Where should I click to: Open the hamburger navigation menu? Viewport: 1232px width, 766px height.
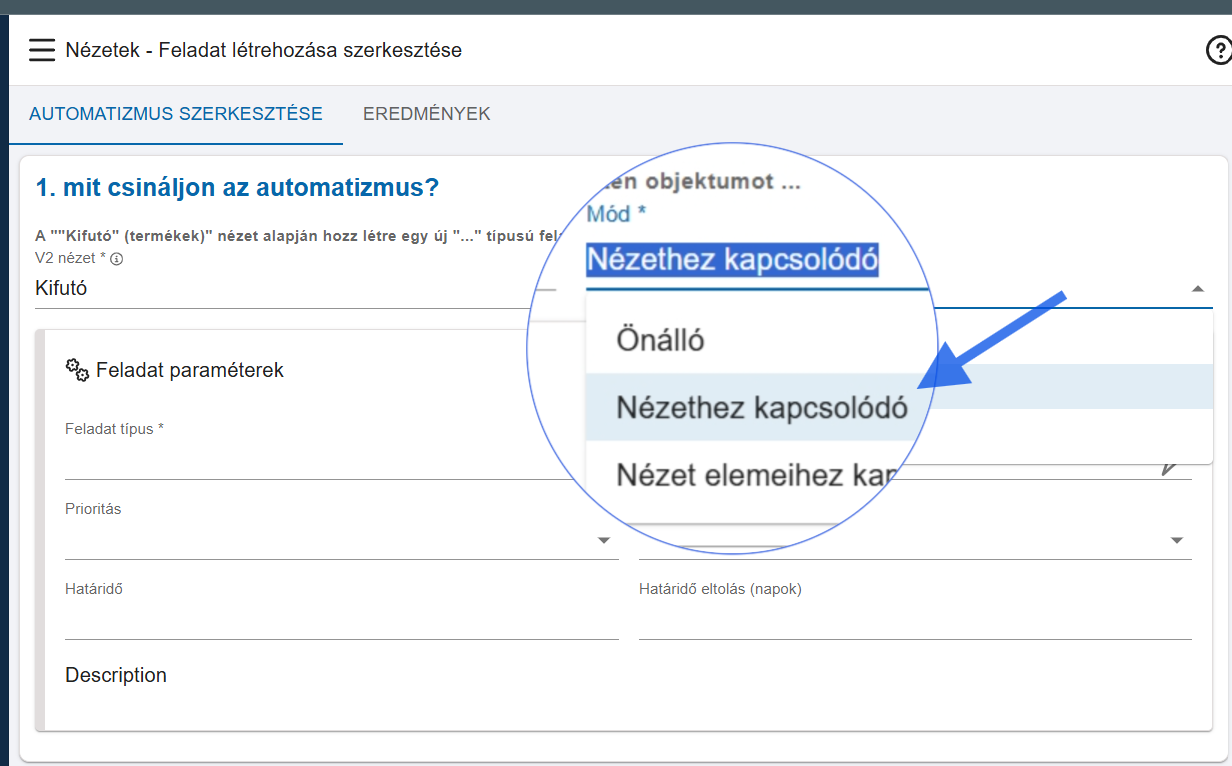(x=42, y=50)
